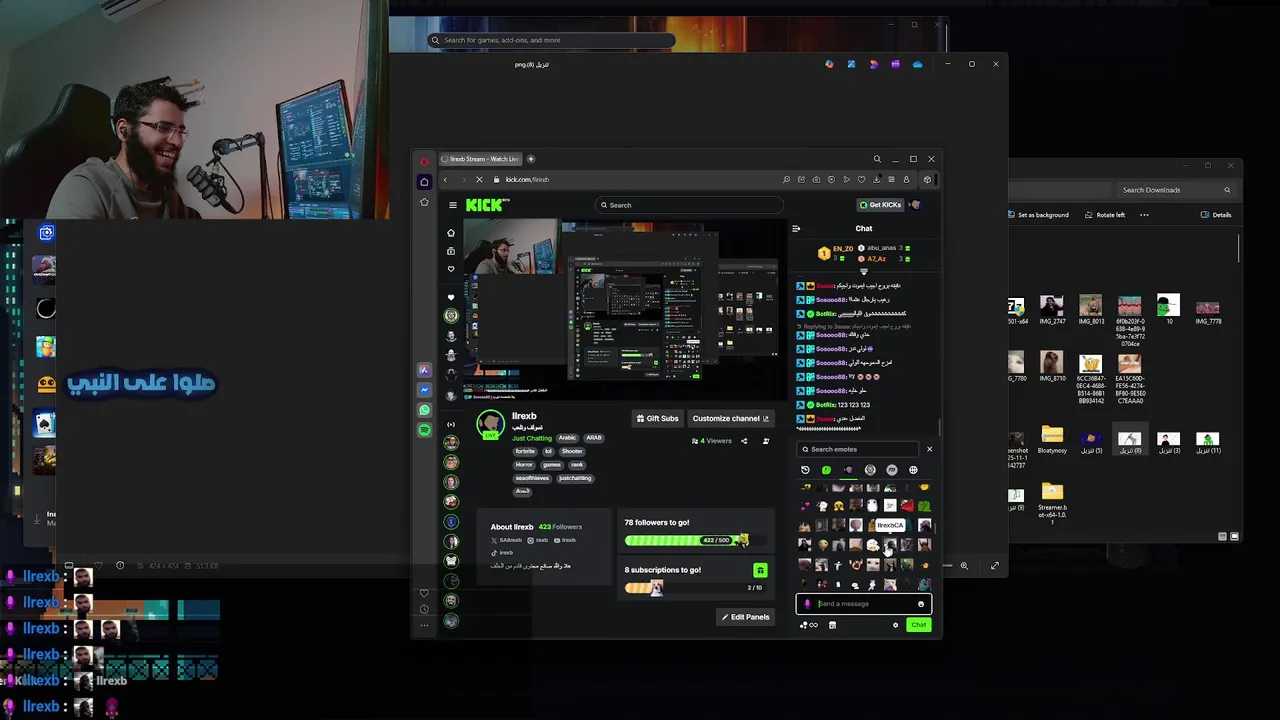Open Spotify in Opera sidebar
Image resolution: width=1280 pixels, height=720 pixels.
pyautogui.click(x=424, y=430)
